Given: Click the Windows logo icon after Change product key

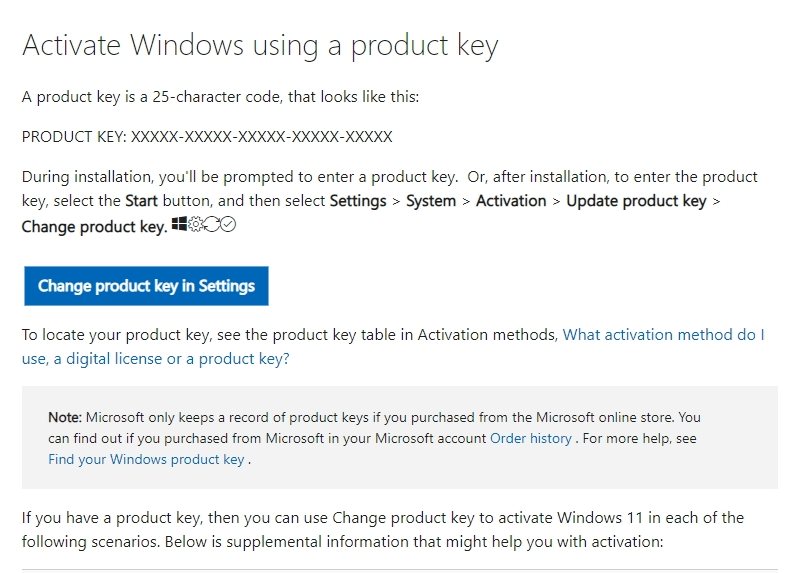Looking at the screenshot, I should pyautogui.click(x=179, y=224).
